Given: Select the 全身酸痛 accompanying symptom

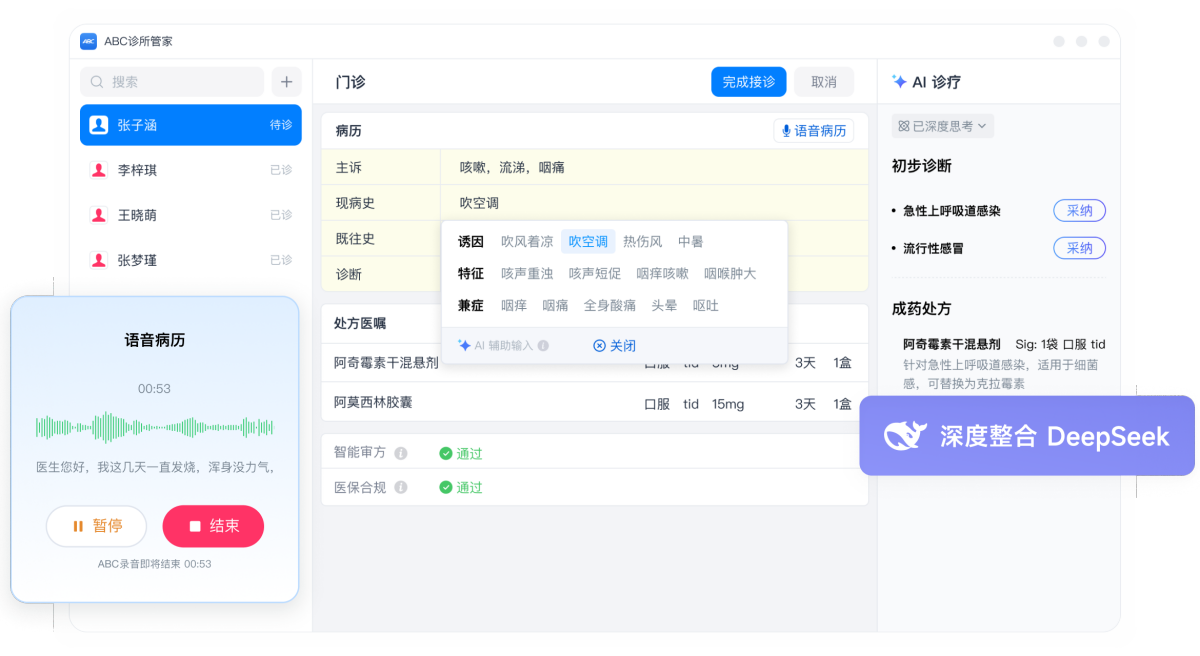Looking at the screenshot, I should pyautogui.click(x=609, y=305).
